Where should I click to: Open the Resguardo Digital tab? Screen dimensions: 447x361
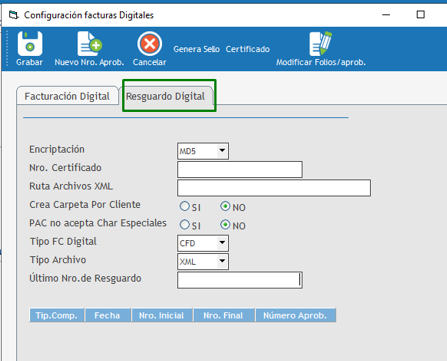tap(166, 96)
